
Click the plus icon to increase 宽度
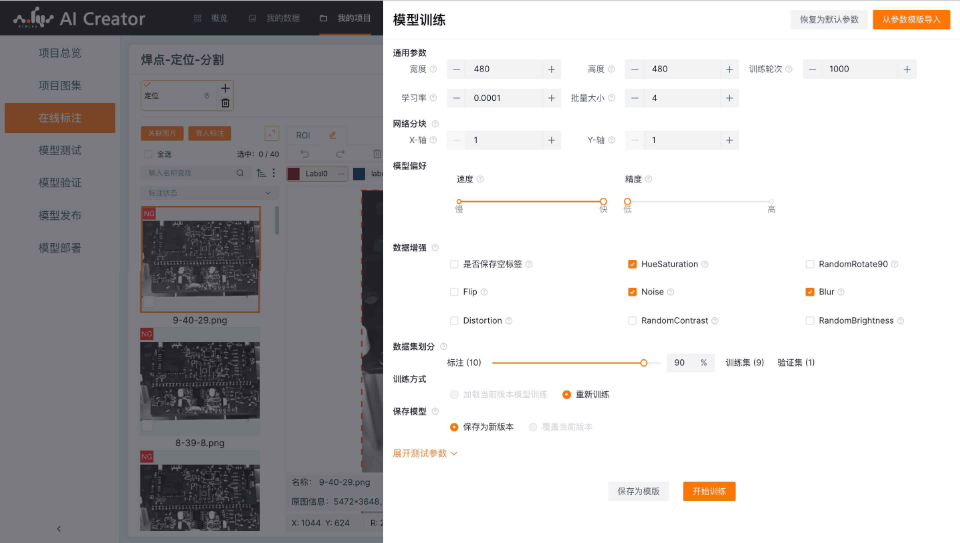coord(551,70)
